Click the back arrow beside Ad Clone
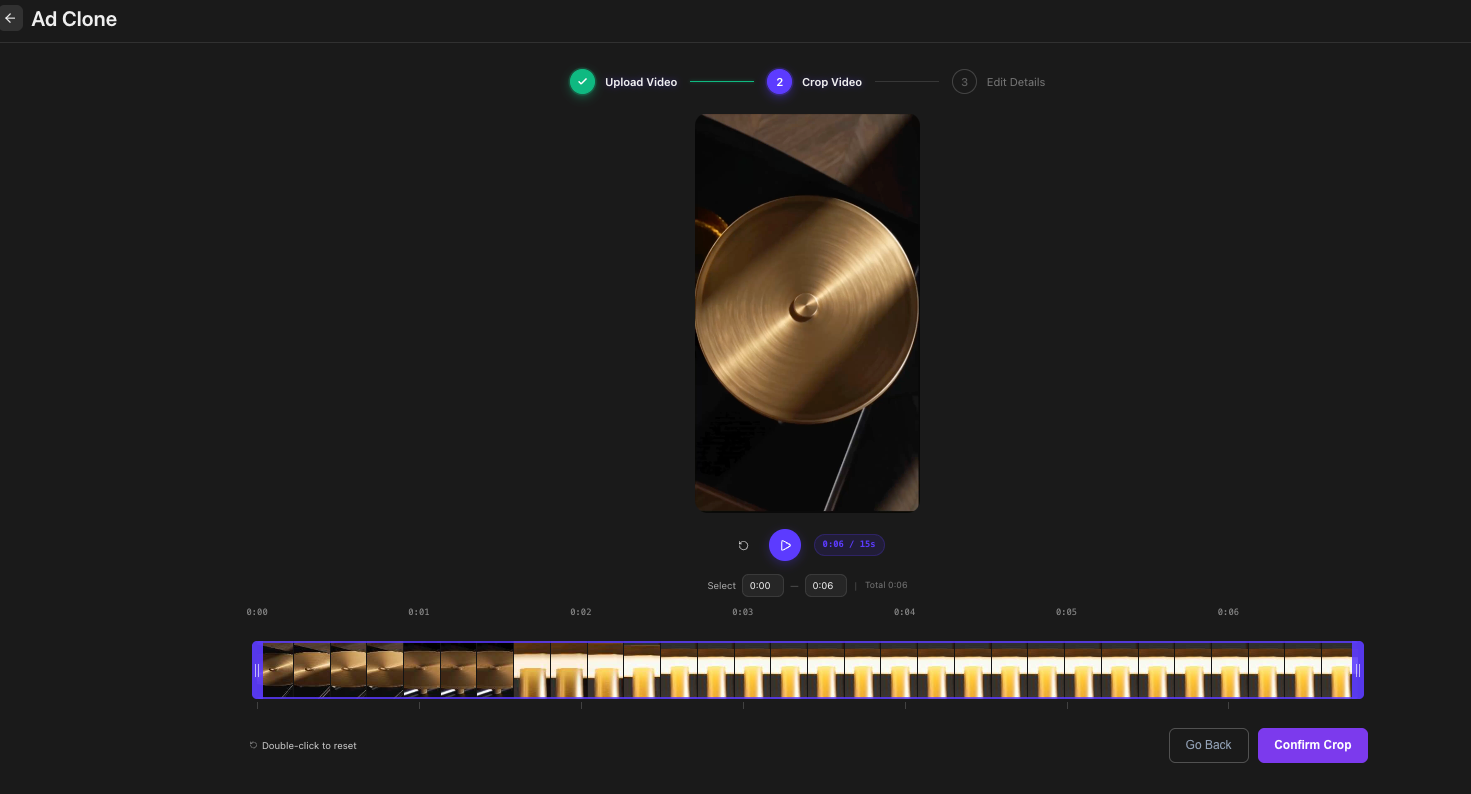The width and height of the screenshot is (1471, 794). click(x=10, y=18)
